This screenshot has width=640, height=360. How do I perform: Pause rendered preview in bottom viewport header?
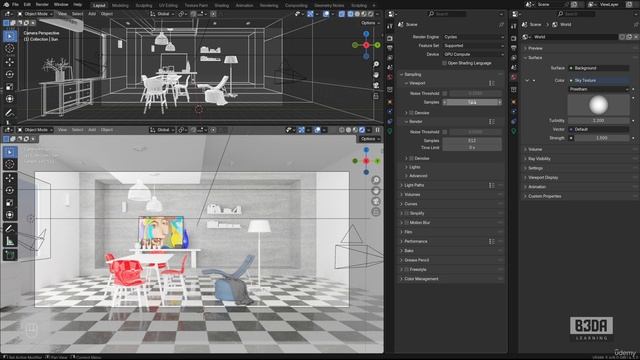click(x=378, y=130)
